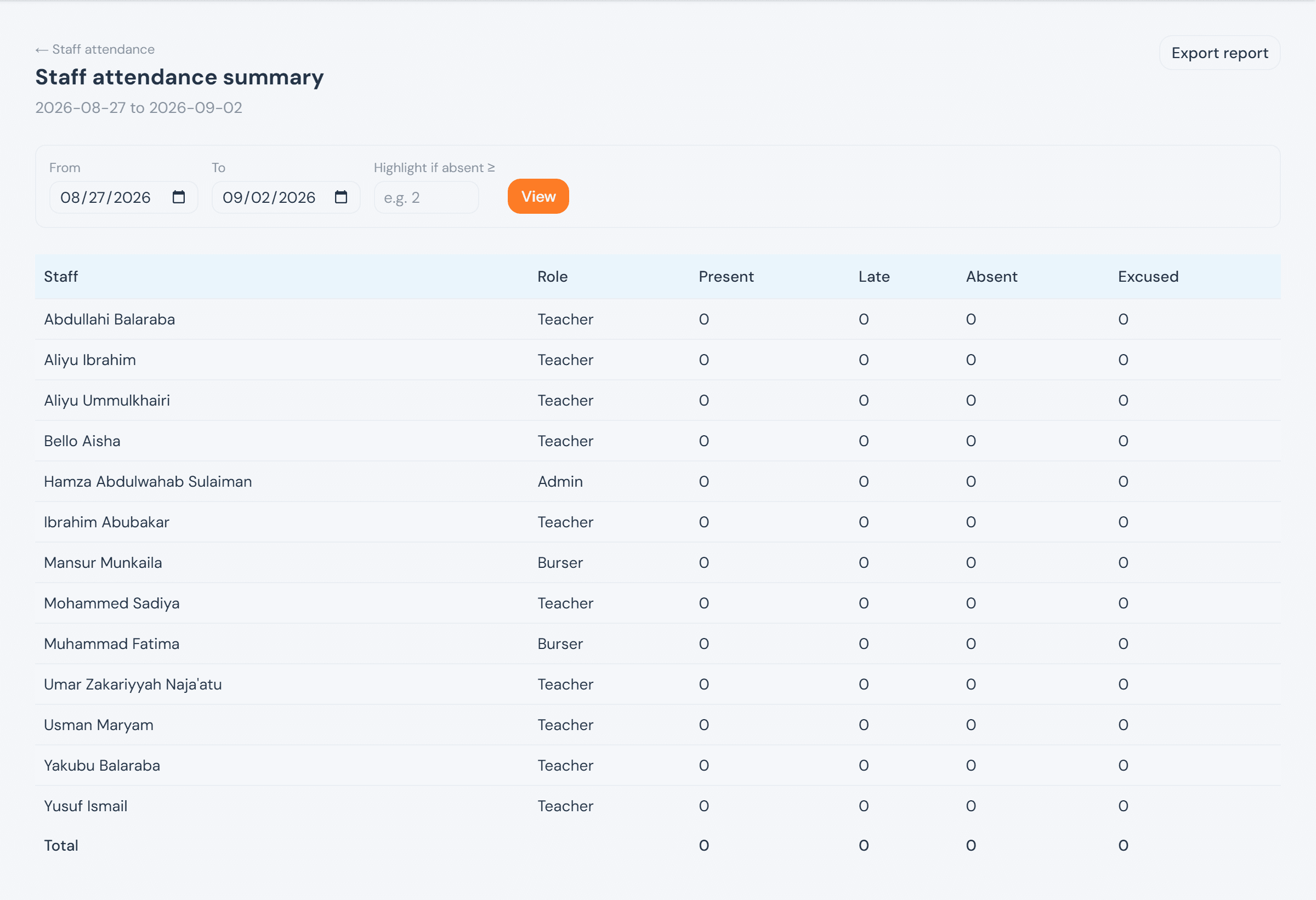This screenshot has height=900, width=1316.
Task: Click the Present count for Bello Aisha
Action: 704,441
